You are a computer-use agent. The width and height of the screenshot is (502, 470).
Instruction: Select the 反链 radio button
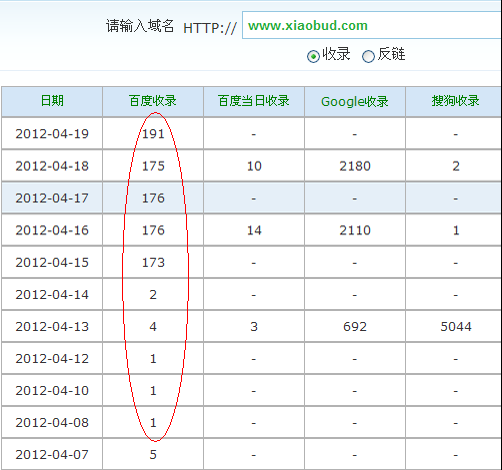click(x=368, y=56)
